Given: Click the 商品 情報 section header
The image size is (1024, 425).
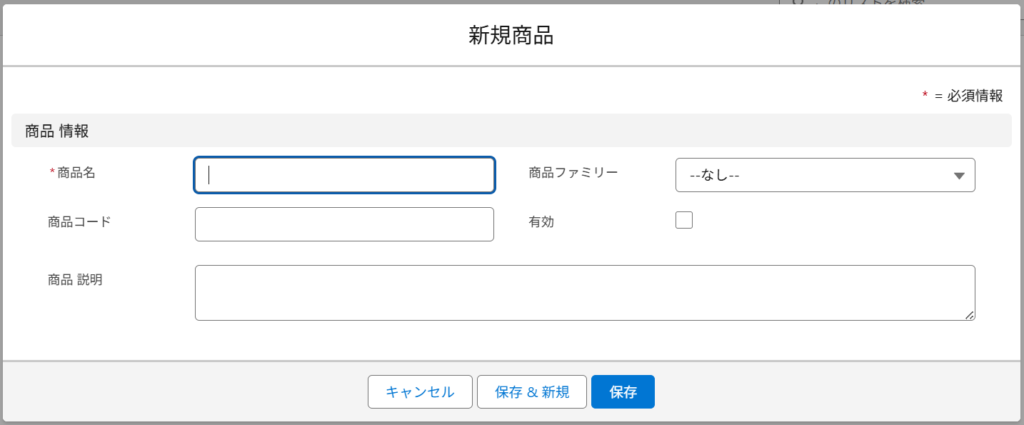Looking at the screenshot, I should [511, 131].
